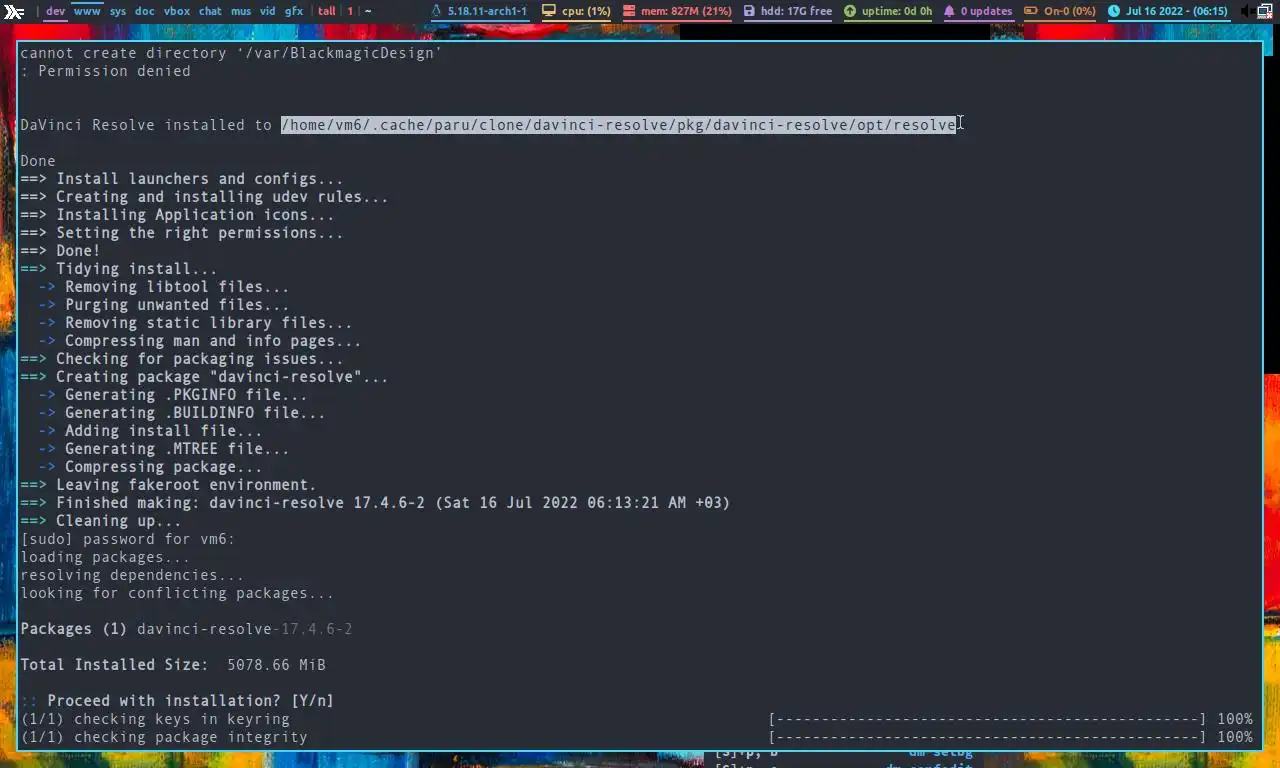The width and height of the screenshot is (1280, 768).
Task: Click 'Proceed with installation? [Y/n]' prompt
Action: tap(177, 701)
